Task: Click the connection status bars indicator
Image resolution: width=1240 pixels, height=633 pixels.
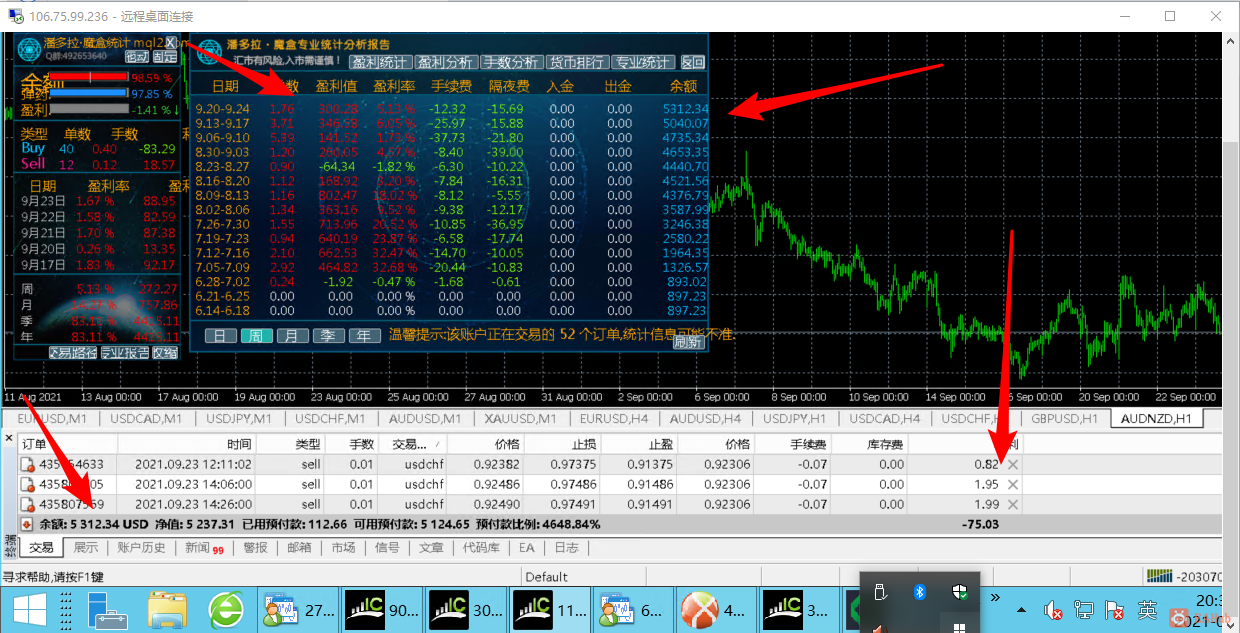Action: click(x=1160, y=576)
